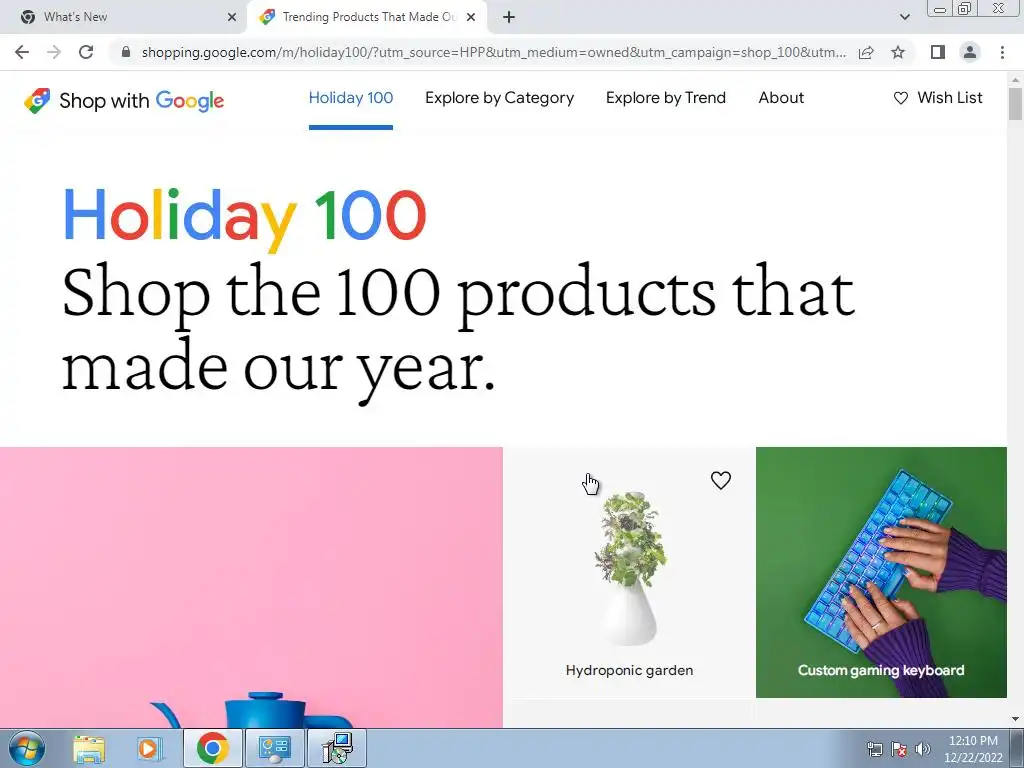
Task: Expand the tab search chevron
Action: coord(904,17)
